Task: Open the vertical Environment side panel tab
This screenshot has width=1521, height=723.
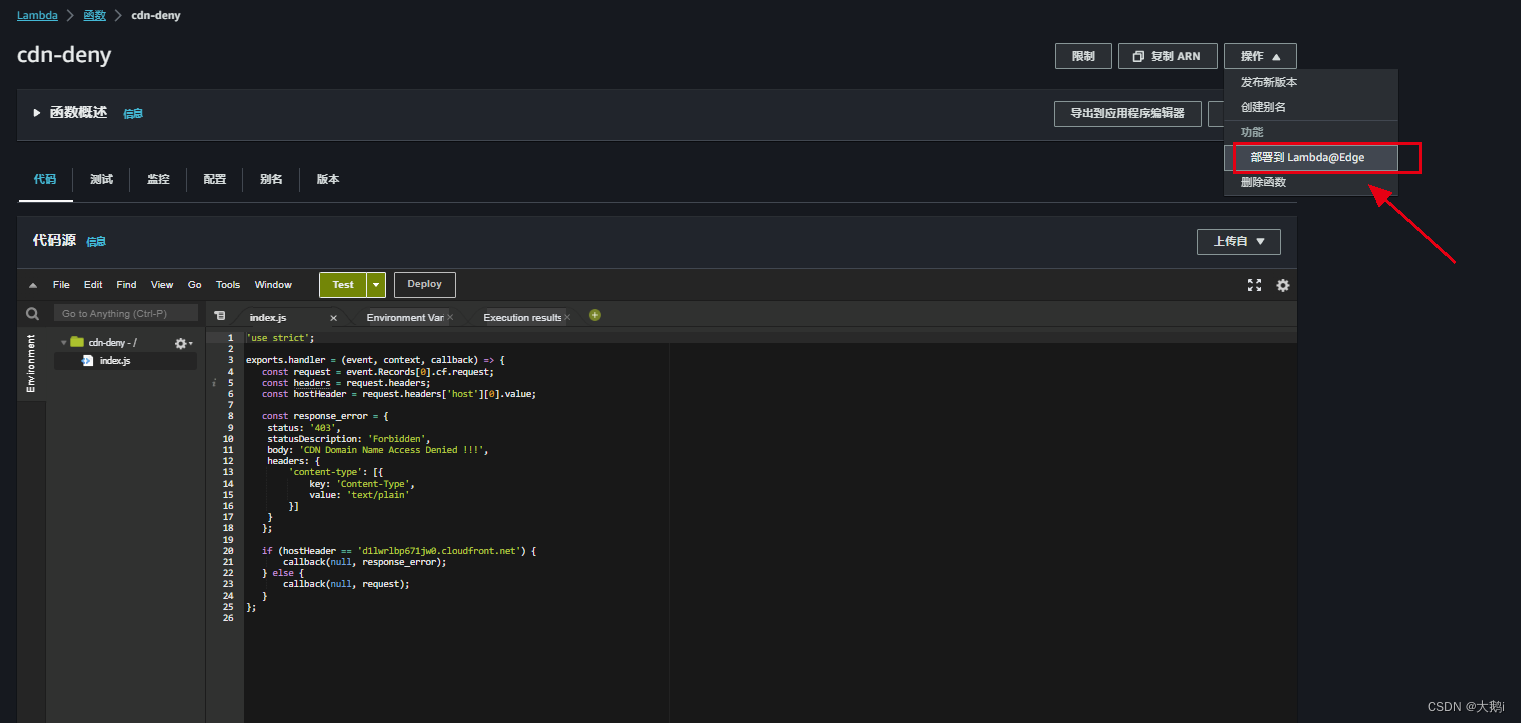Action: 31,364
